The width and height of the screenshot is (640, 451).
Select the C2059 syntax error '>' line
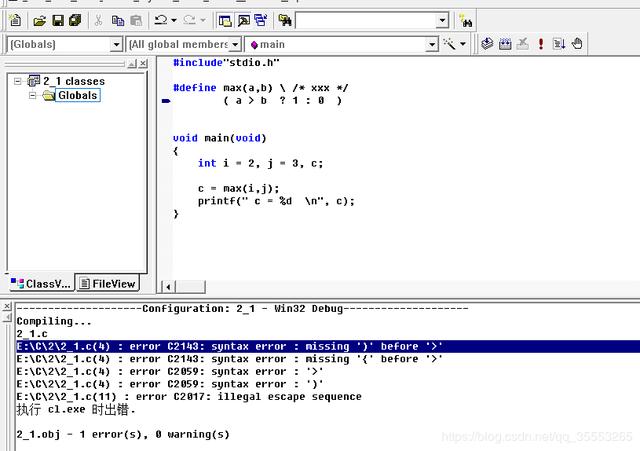170,372
